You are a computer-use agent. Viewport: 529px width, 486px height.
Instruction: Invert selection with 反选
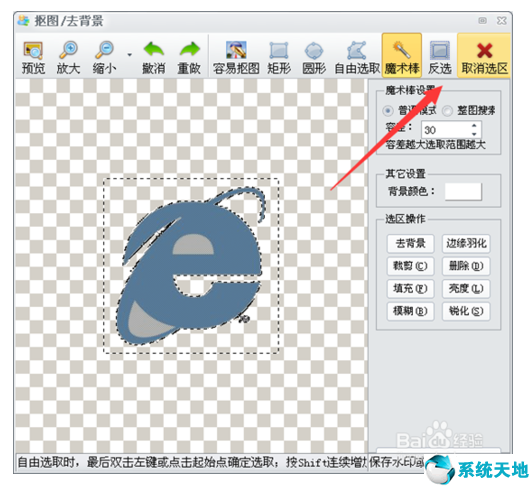point(440,57)
